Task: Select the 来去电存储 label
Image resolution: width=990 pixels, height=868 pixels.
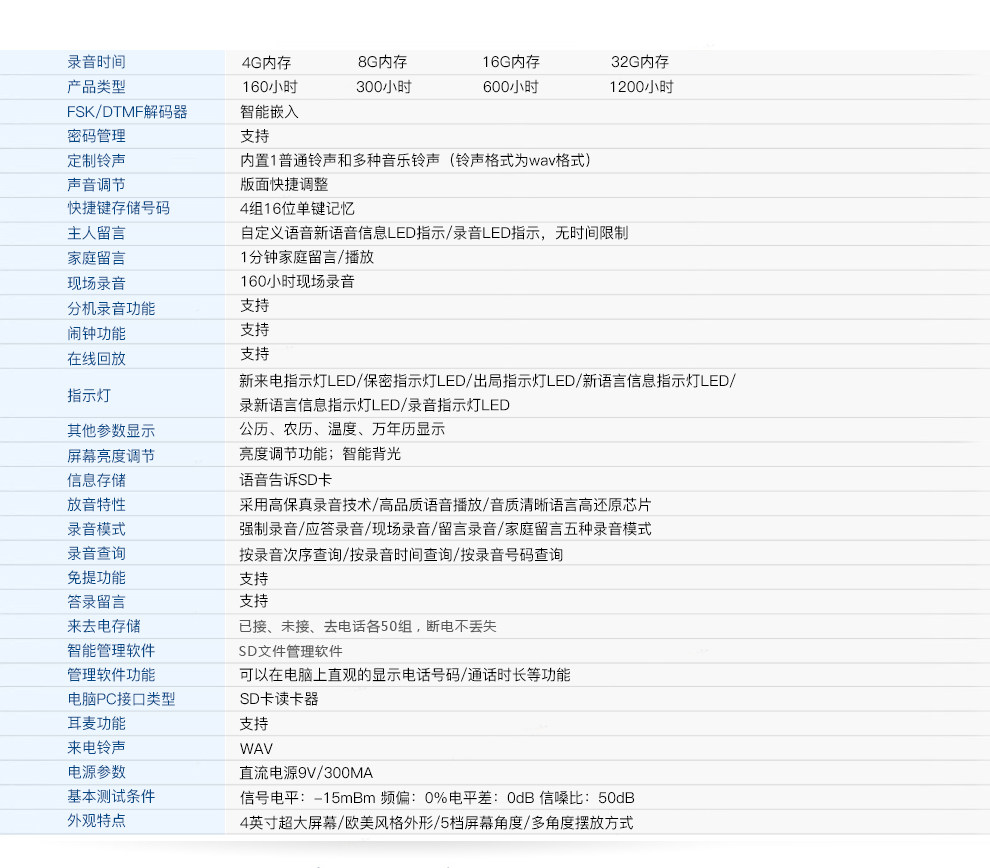Action: pos(104,626)
